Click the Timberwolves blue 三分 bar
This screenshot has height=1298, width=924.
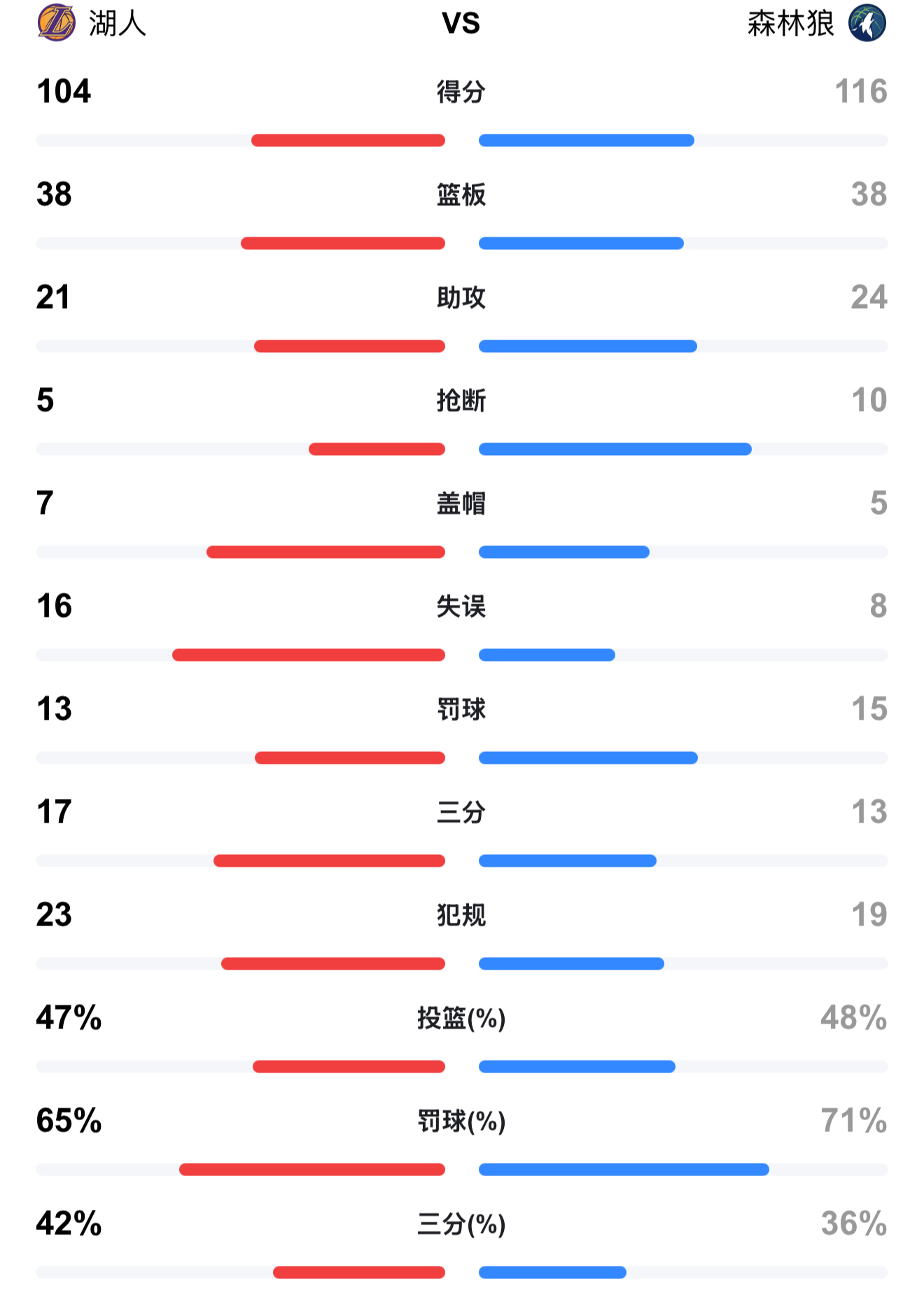point(567,861)
